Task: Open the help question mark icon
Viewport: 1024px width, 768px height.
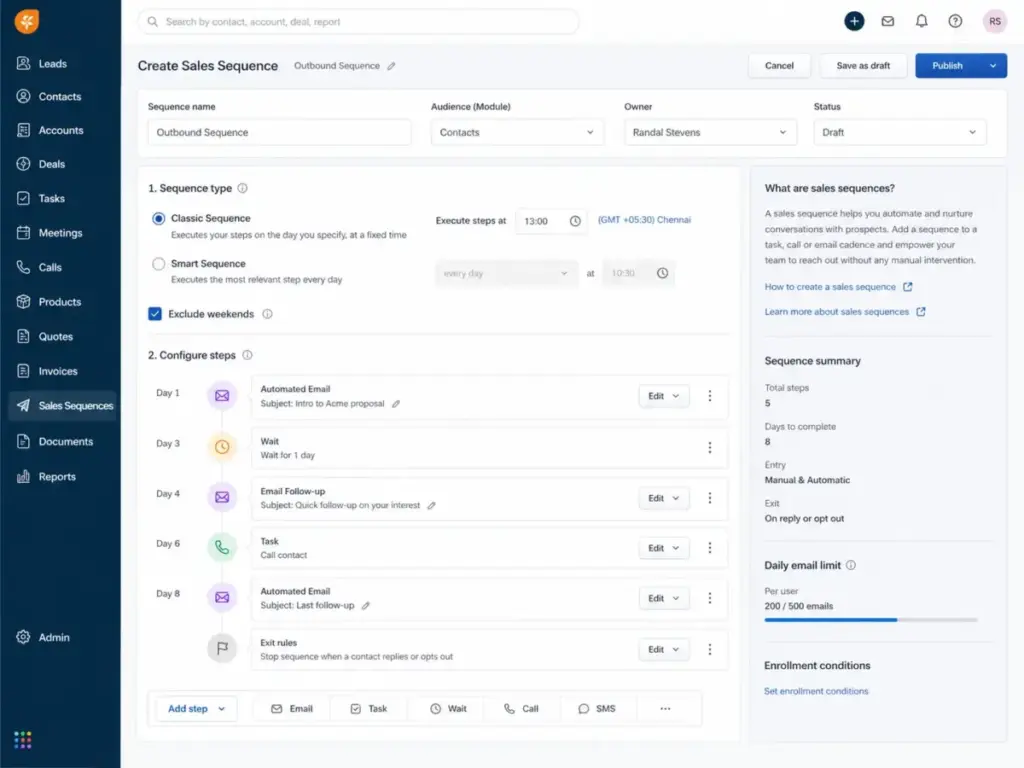Action: [955, 21]
